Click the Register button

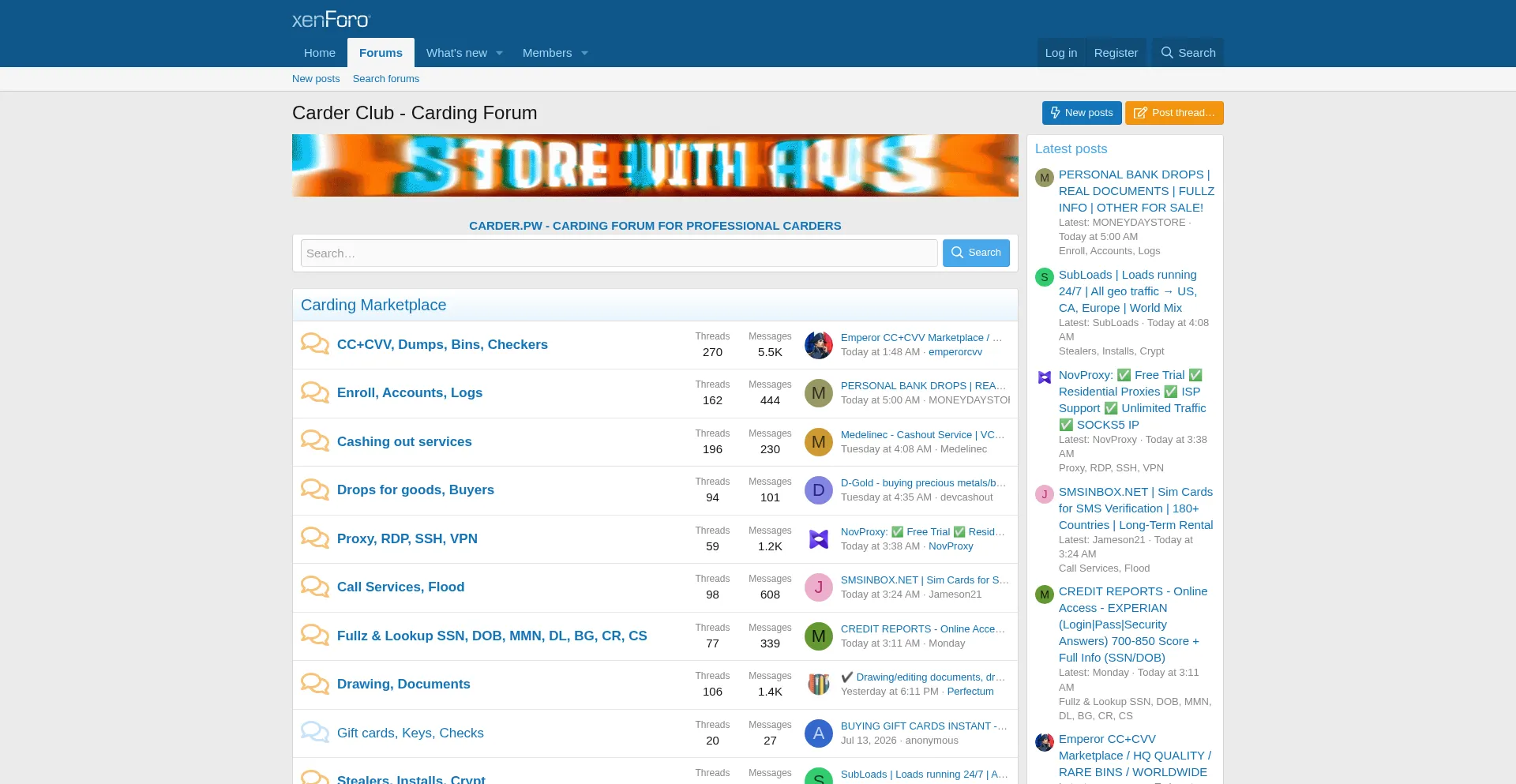click(1116, 53)
